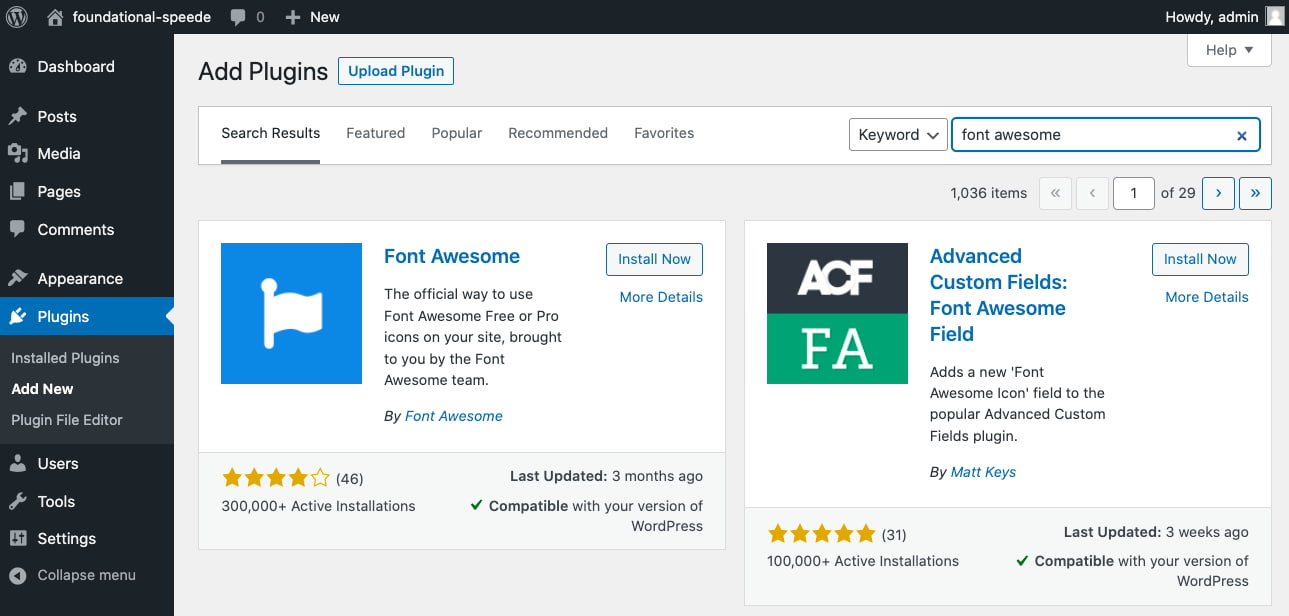Click the Dashboard gauge icon
This screenshot has width=1289, height=616.
pos(18,67)
